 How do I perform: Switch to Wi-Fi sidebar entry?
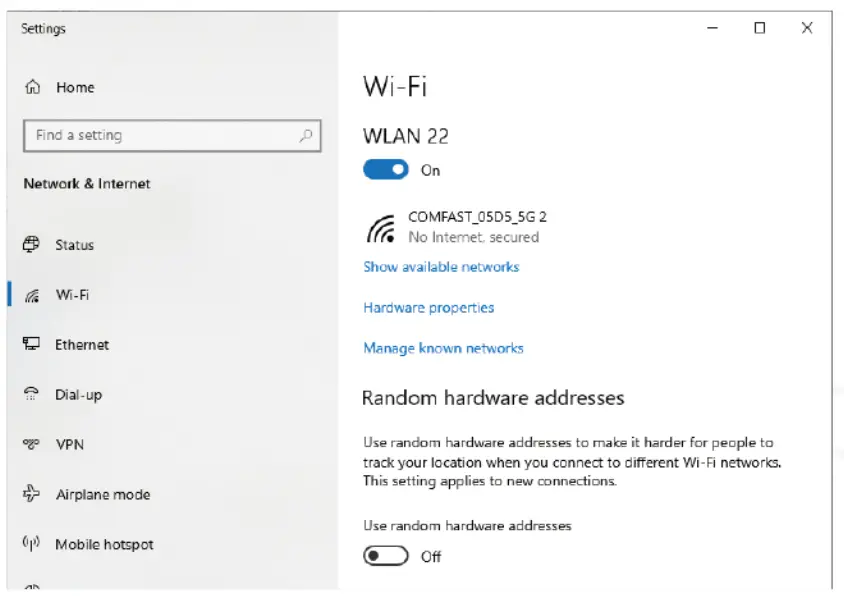coord(74,295)
